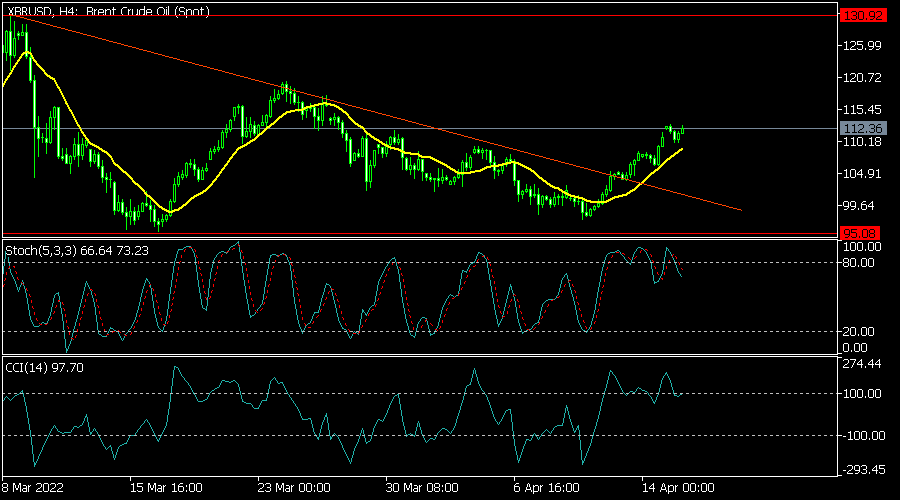This screenshot has height=500, width=900.
Task: Click the CCI -100.00 level label
Action: click(863, 436)
